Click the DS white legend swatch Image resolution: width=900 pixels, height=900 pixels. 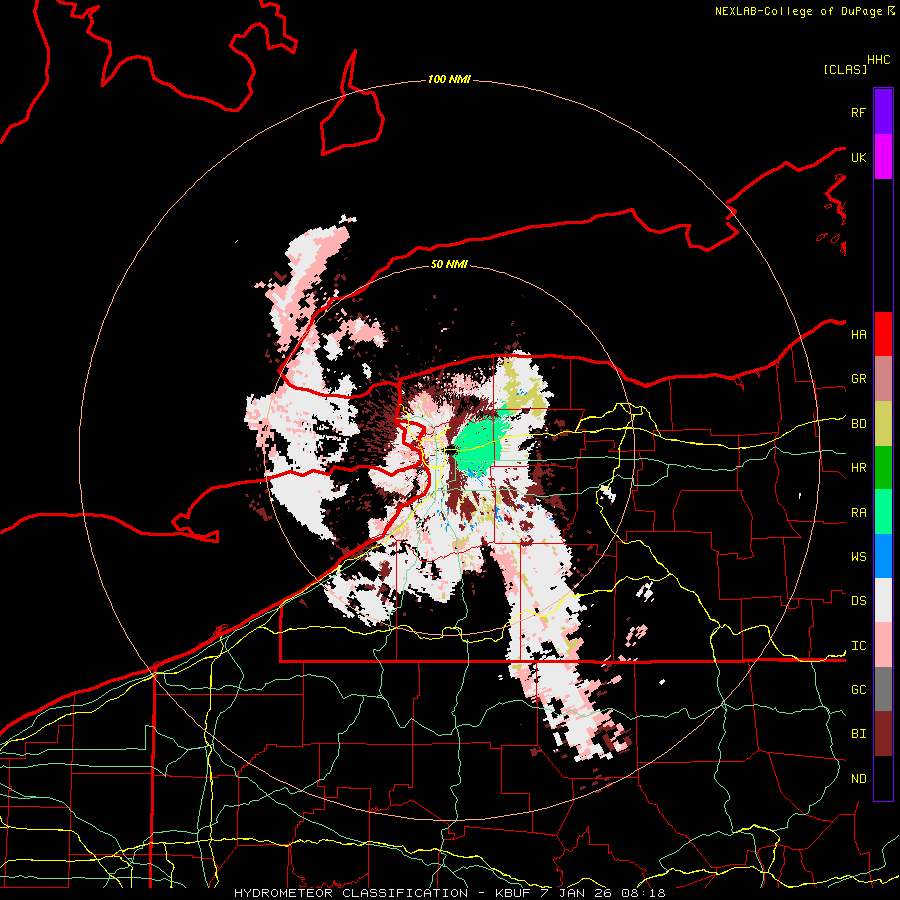coord(883,600)
